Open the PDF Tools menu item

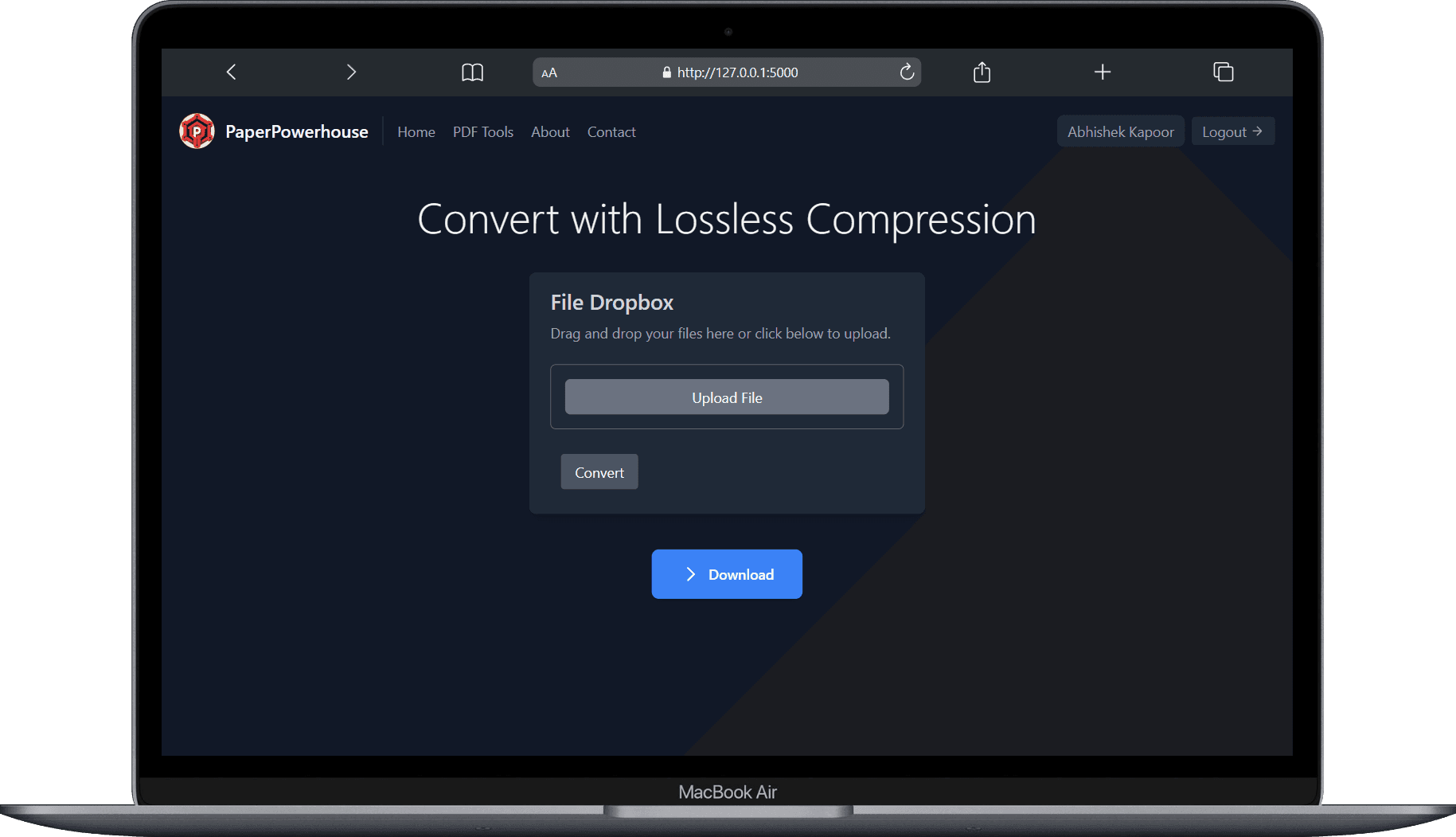click(x=482, y=132)
